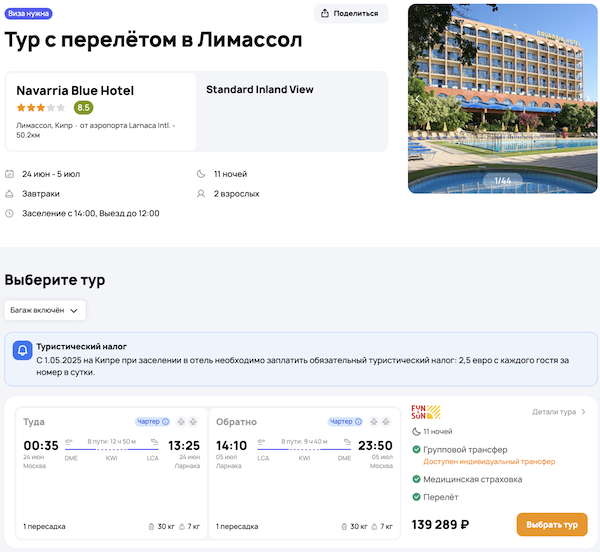600x552 pixels.
Task: Open the Багаж включён baggage filter dropdown
Action: pos(45,311)
